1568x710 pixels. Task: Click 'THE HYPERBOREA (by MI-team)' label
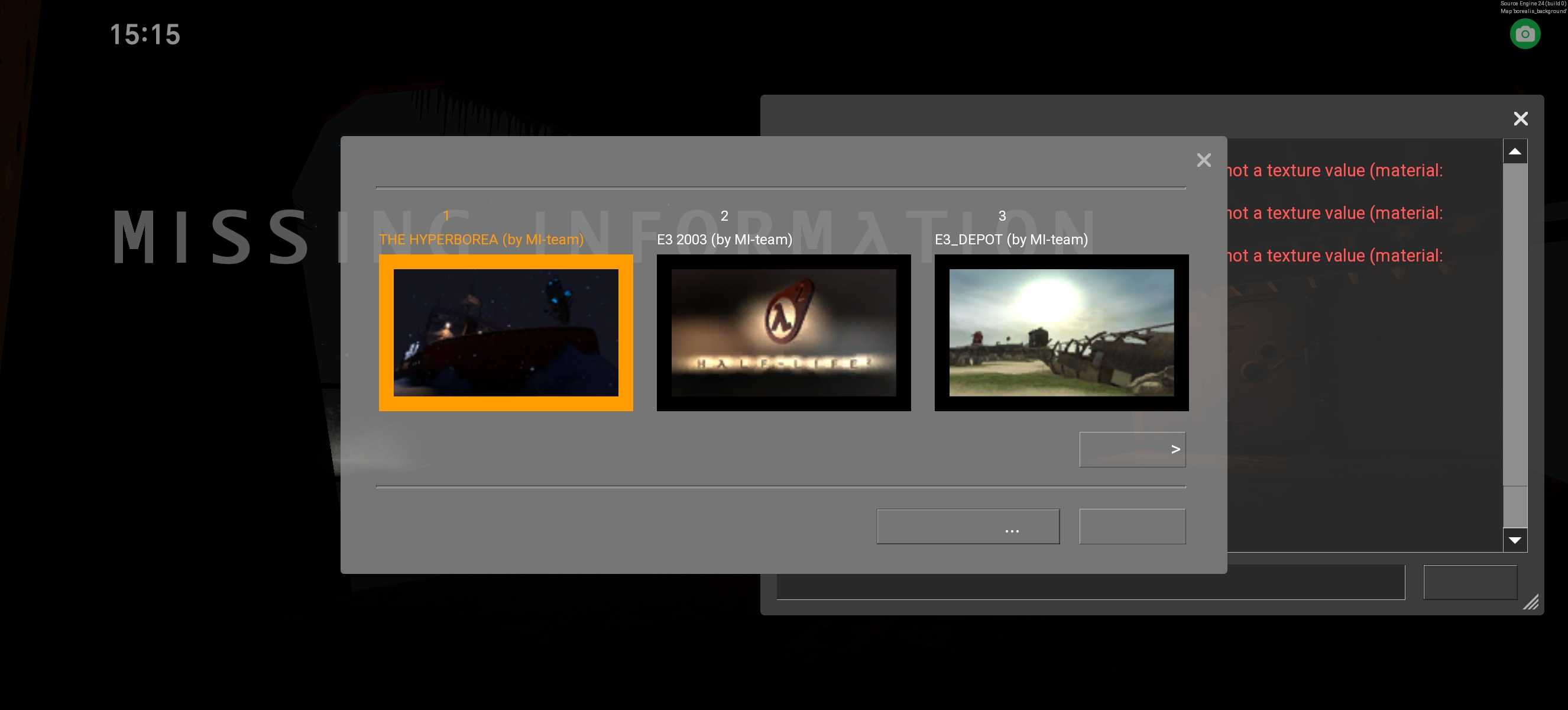(x=481, y=239)
